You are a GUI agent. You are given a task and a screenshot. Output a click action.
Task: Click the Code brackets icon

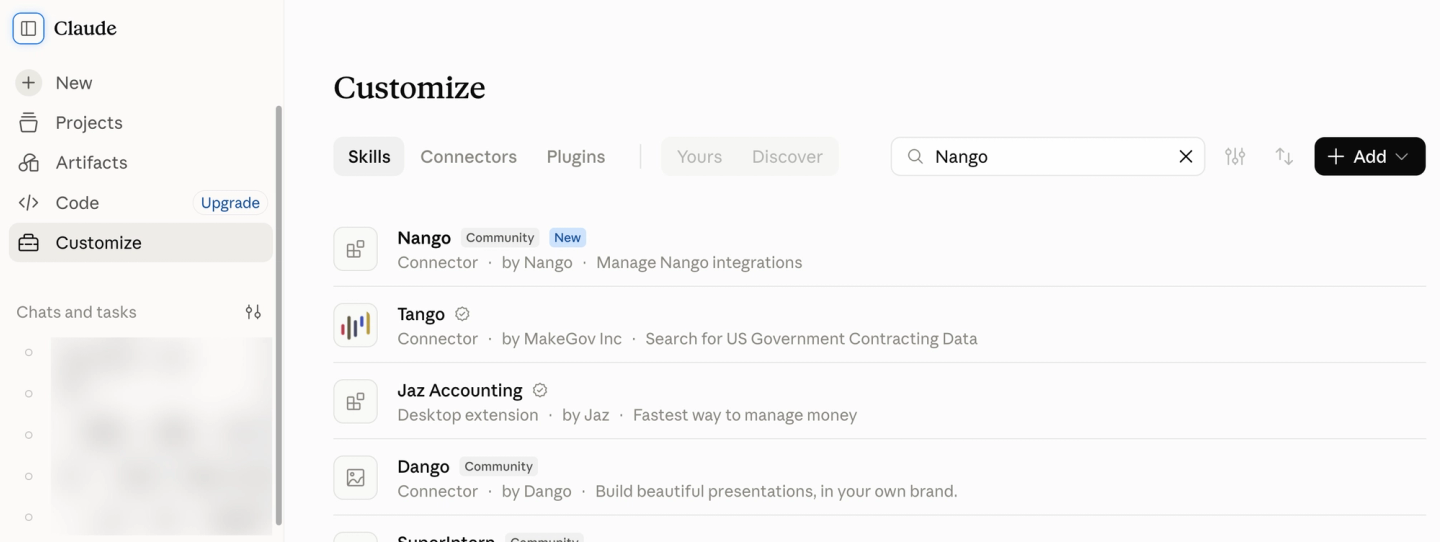[x=28, y=203]
